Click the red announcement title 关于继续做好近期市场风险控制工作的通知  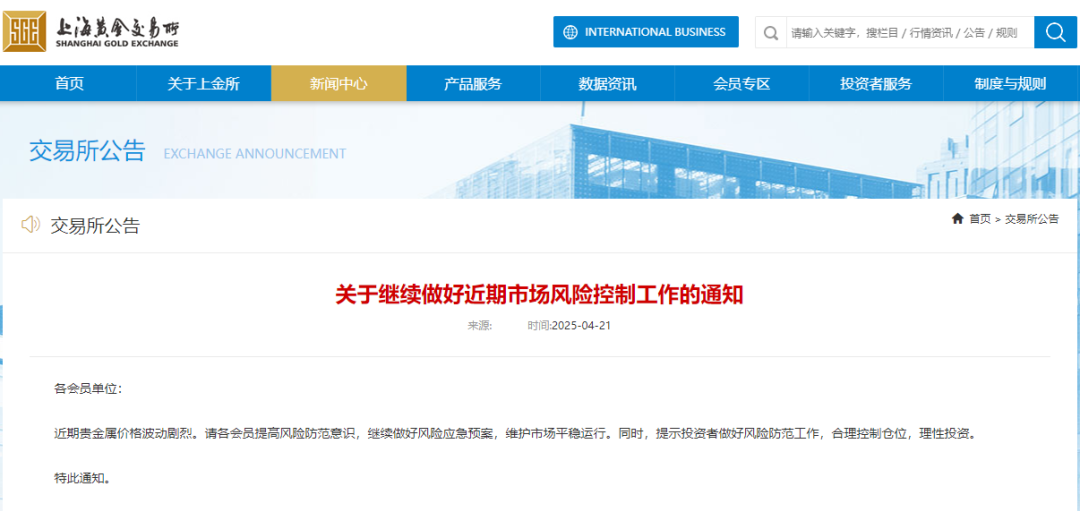539,295
